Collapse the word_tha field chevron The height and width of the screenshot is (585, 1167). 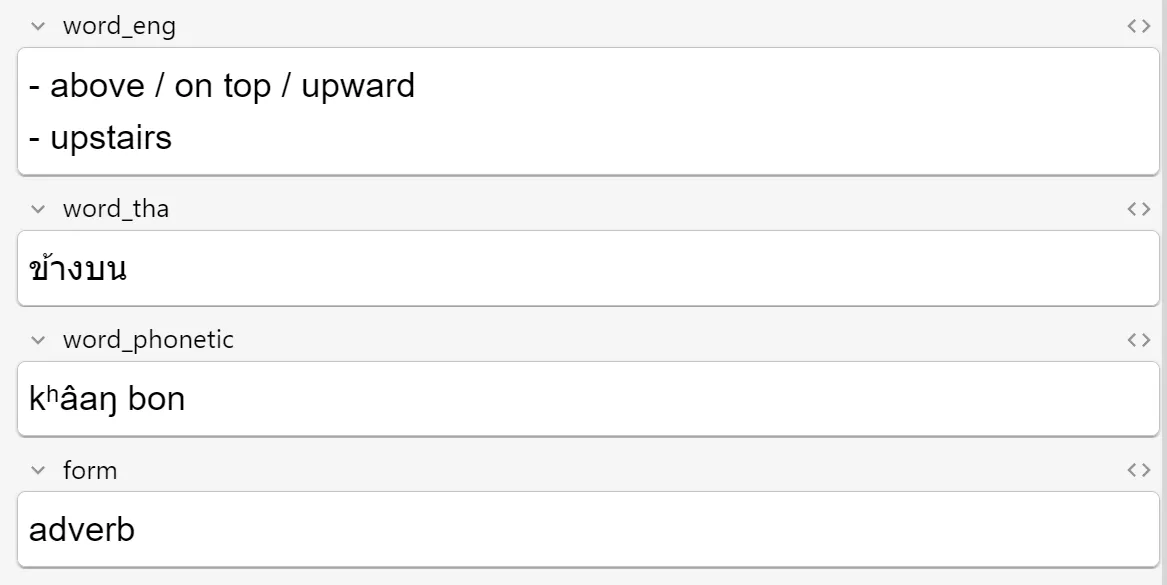38,209
